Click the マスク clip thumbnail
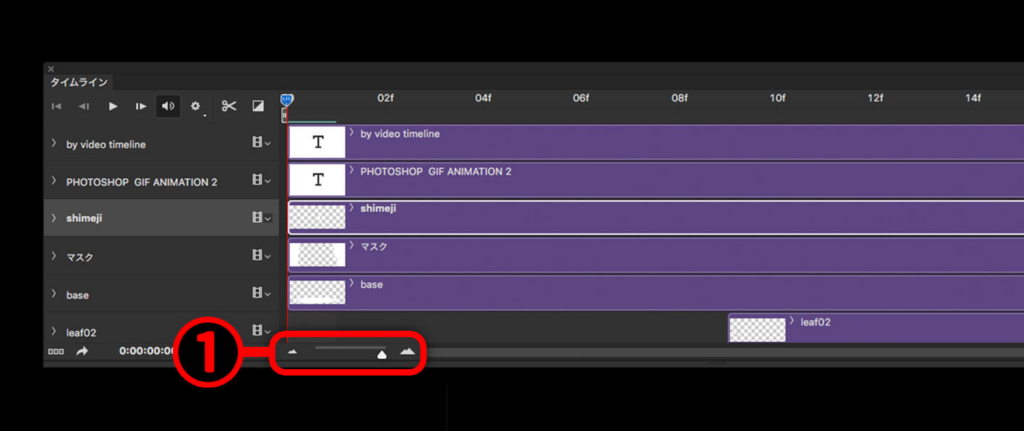 pyautogui.click(x=317, y=255)
